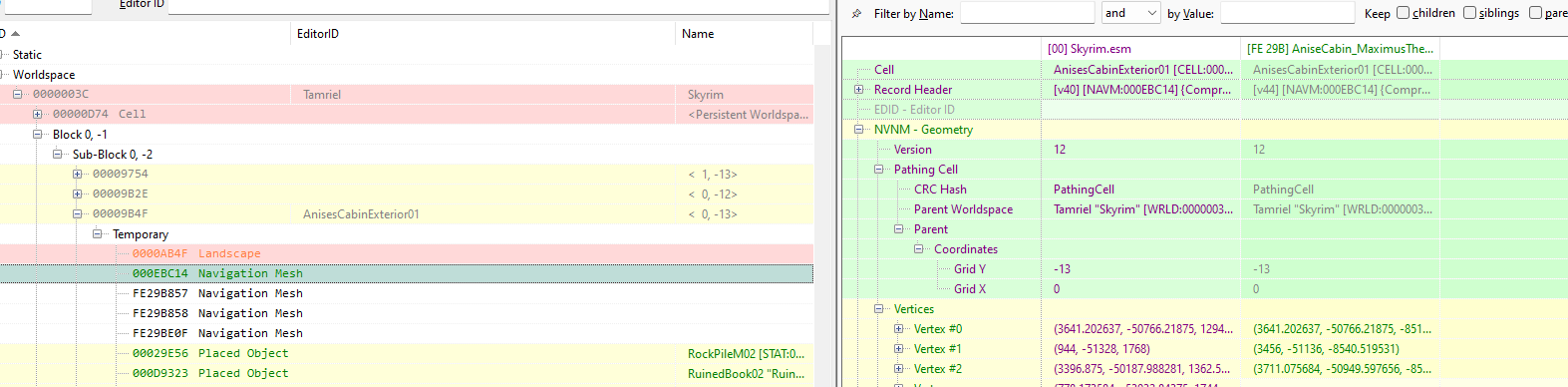Click Skyrim.esm PathingCell CRC Hash value
This screenshot has height=387, width=1568.
pos(1084,190)
